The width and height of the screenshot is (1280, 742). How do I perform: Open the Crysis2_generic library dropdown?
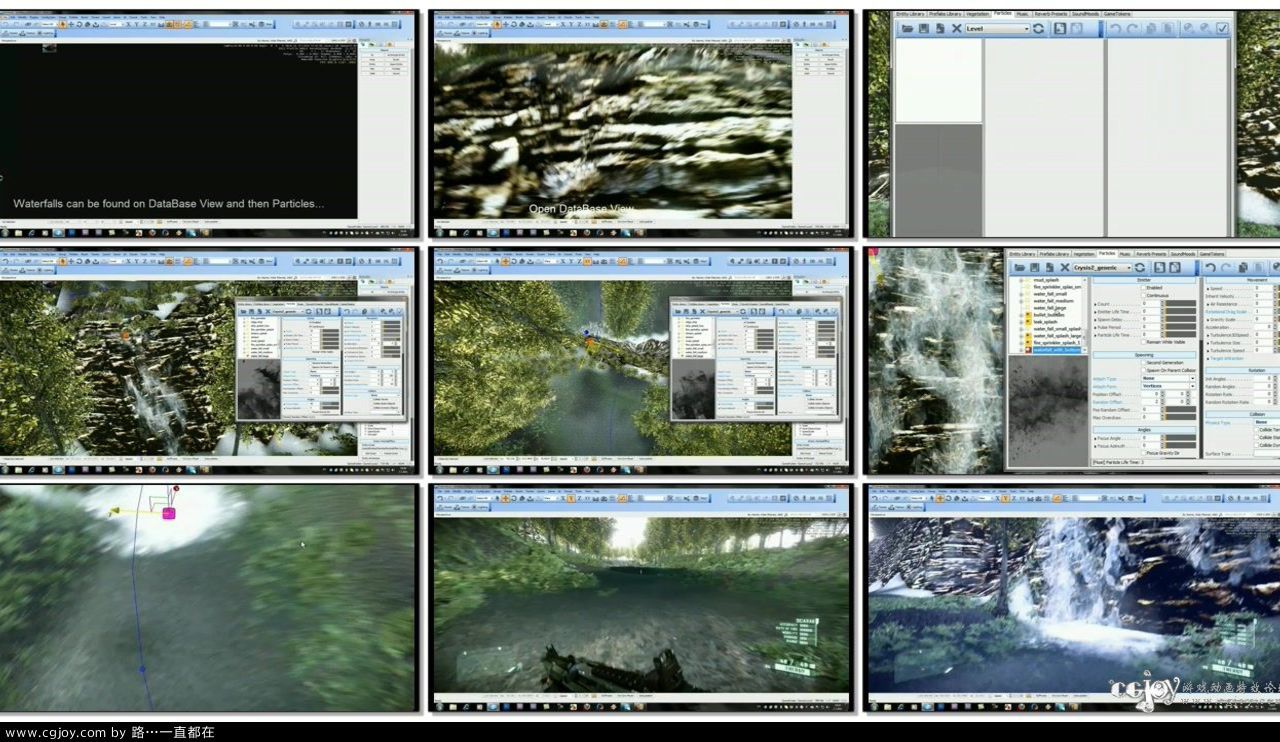point(1102,267)
